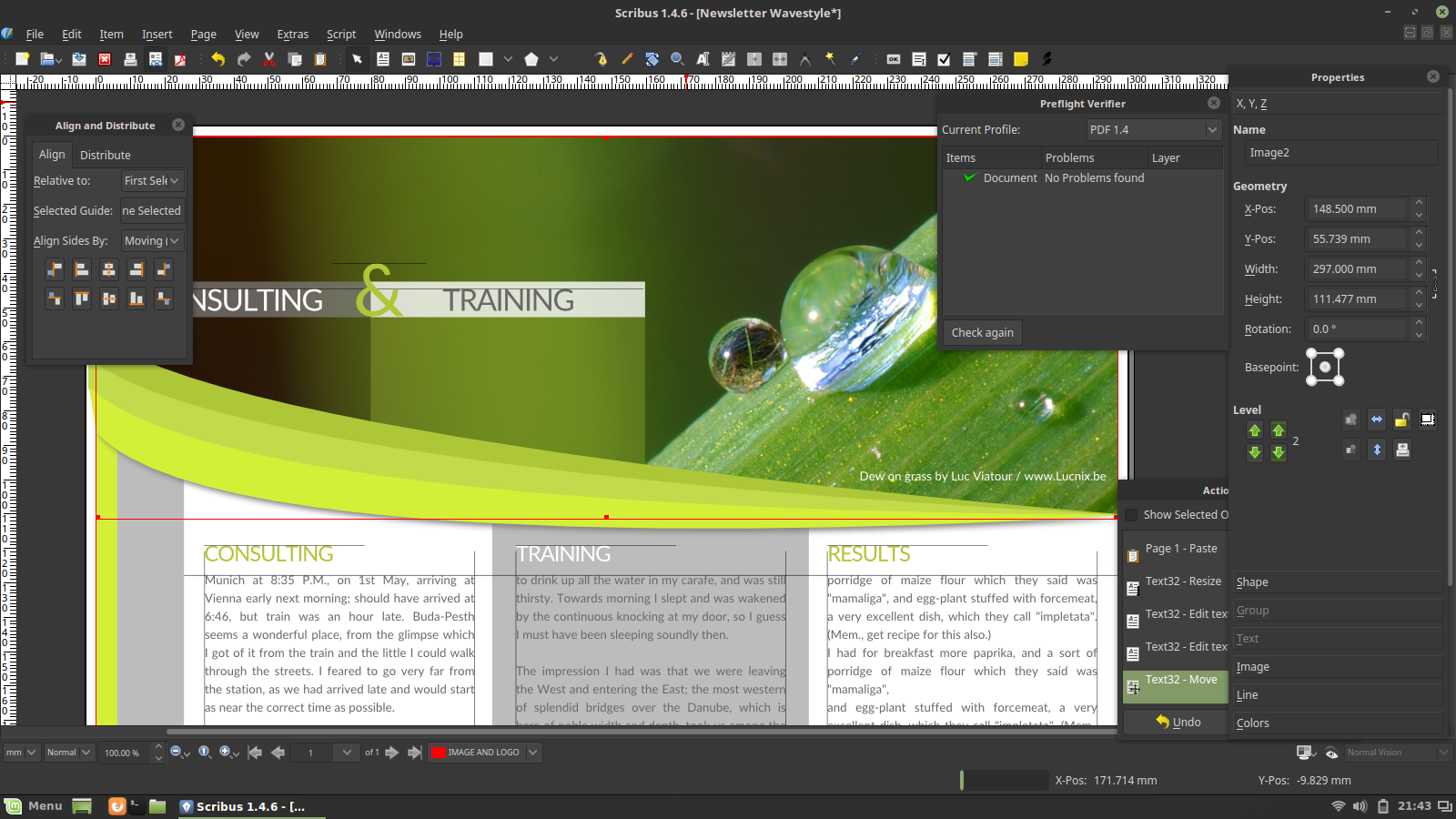Edit the Name field showing Image2
The image size is (1456, 819).
[1340, 152]
